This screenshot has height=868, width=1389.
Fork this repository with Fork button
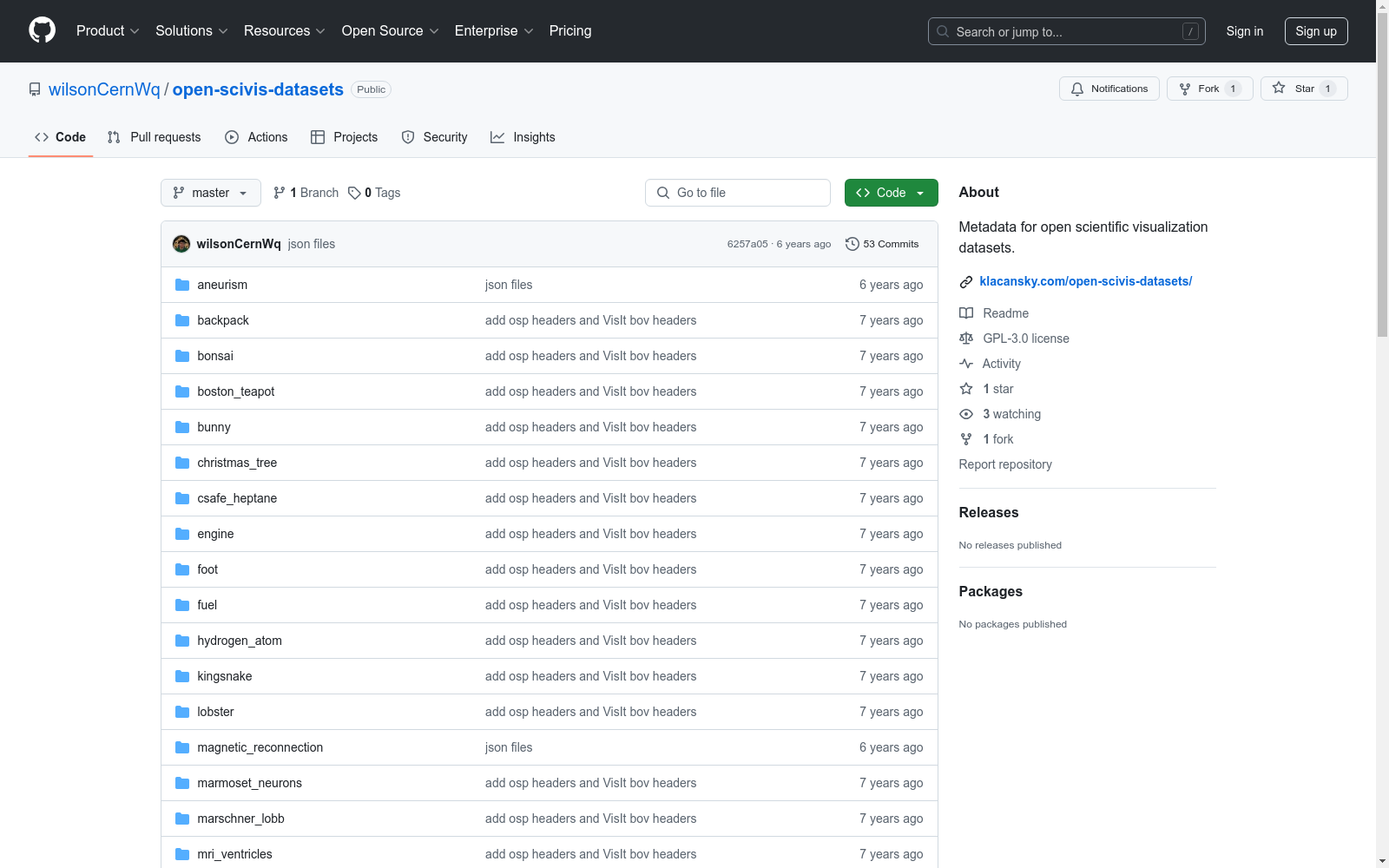[1210, 89]
